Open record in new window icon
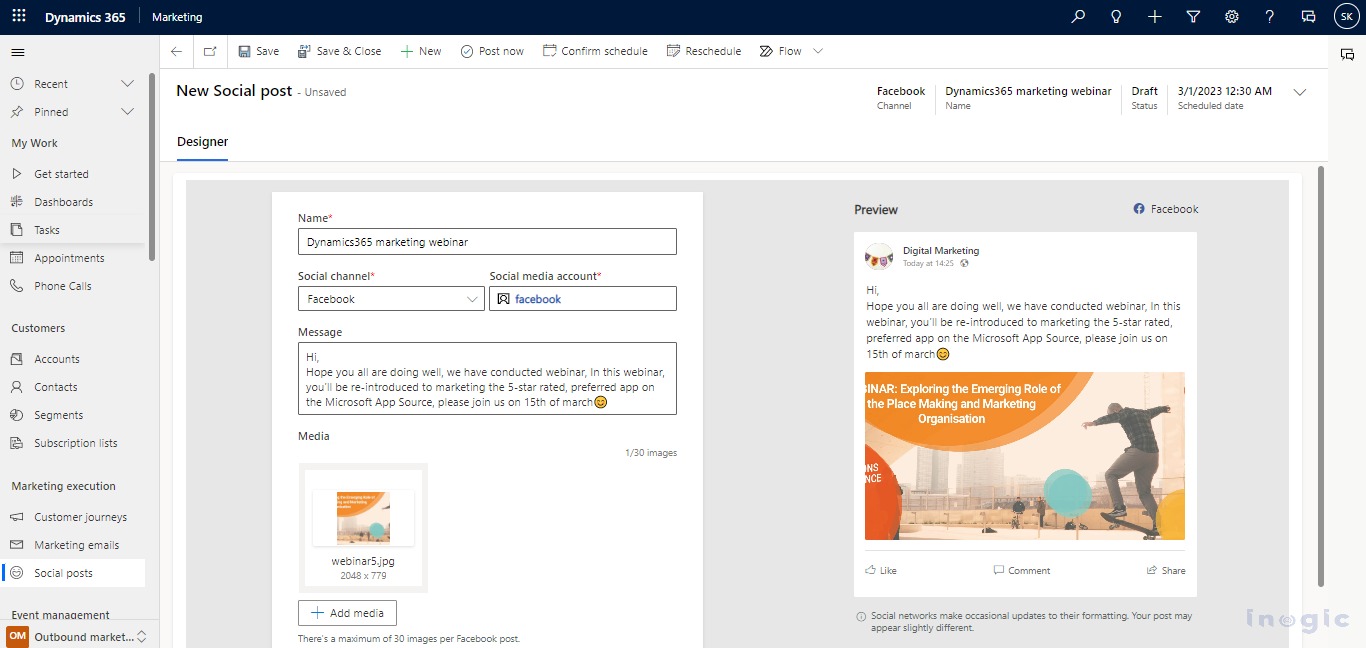1366x648 pixels. click(x=210, y=51)
